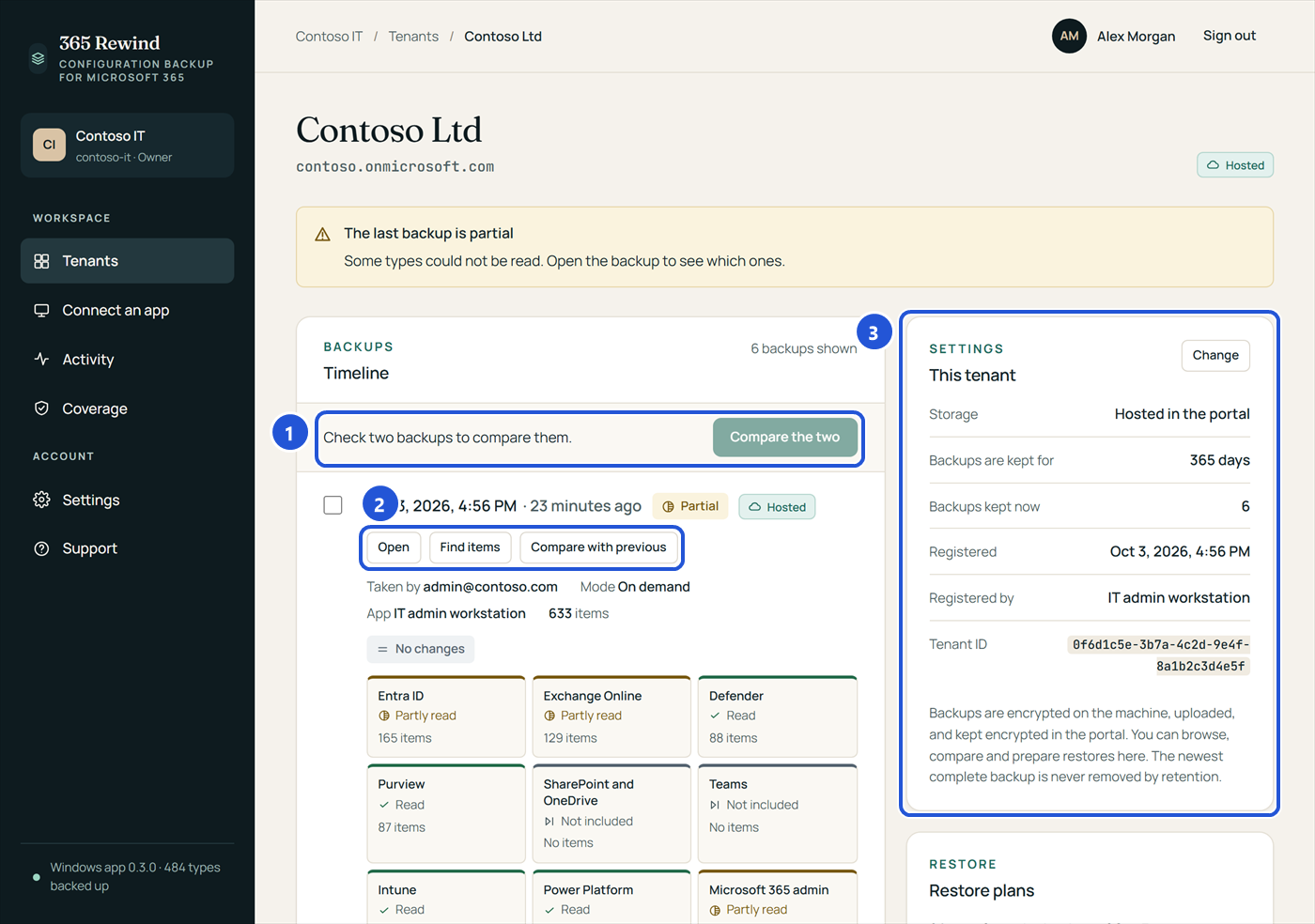Open the Contoso IT workspace switcher
This screenshot has height=924, width=1315.
click(127, 146)
